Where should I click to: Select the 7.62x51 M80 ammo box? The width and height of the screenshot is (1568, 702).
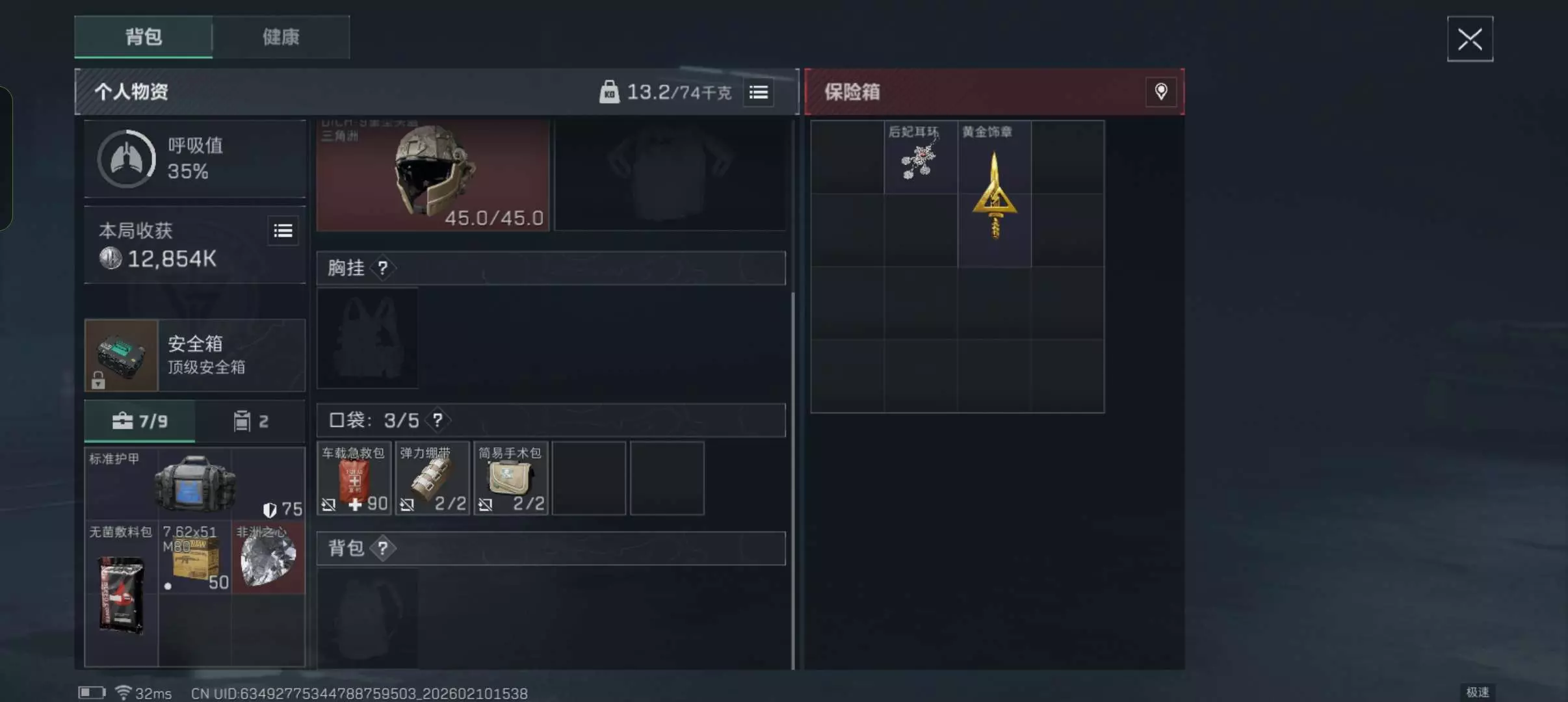[x=195, y=557]
